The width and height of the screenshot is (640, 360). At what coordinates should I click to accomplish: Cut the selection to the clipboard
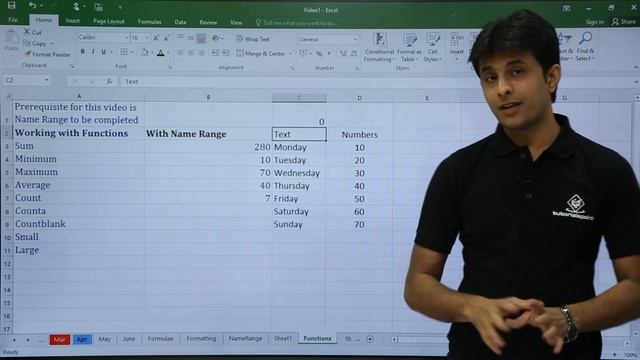click(x=33, y=32)
